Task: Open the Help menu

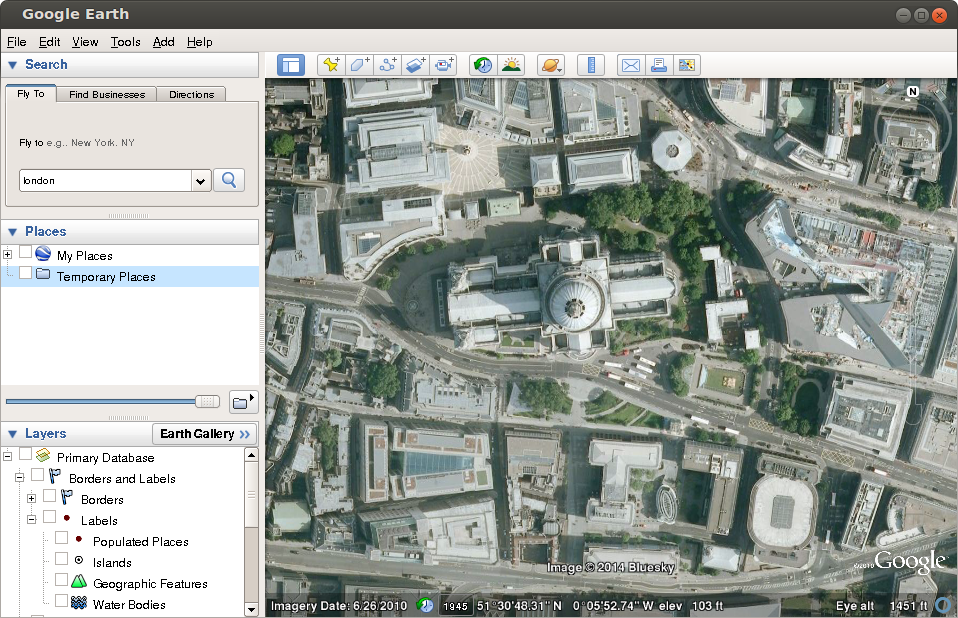Action: [200, 42]
